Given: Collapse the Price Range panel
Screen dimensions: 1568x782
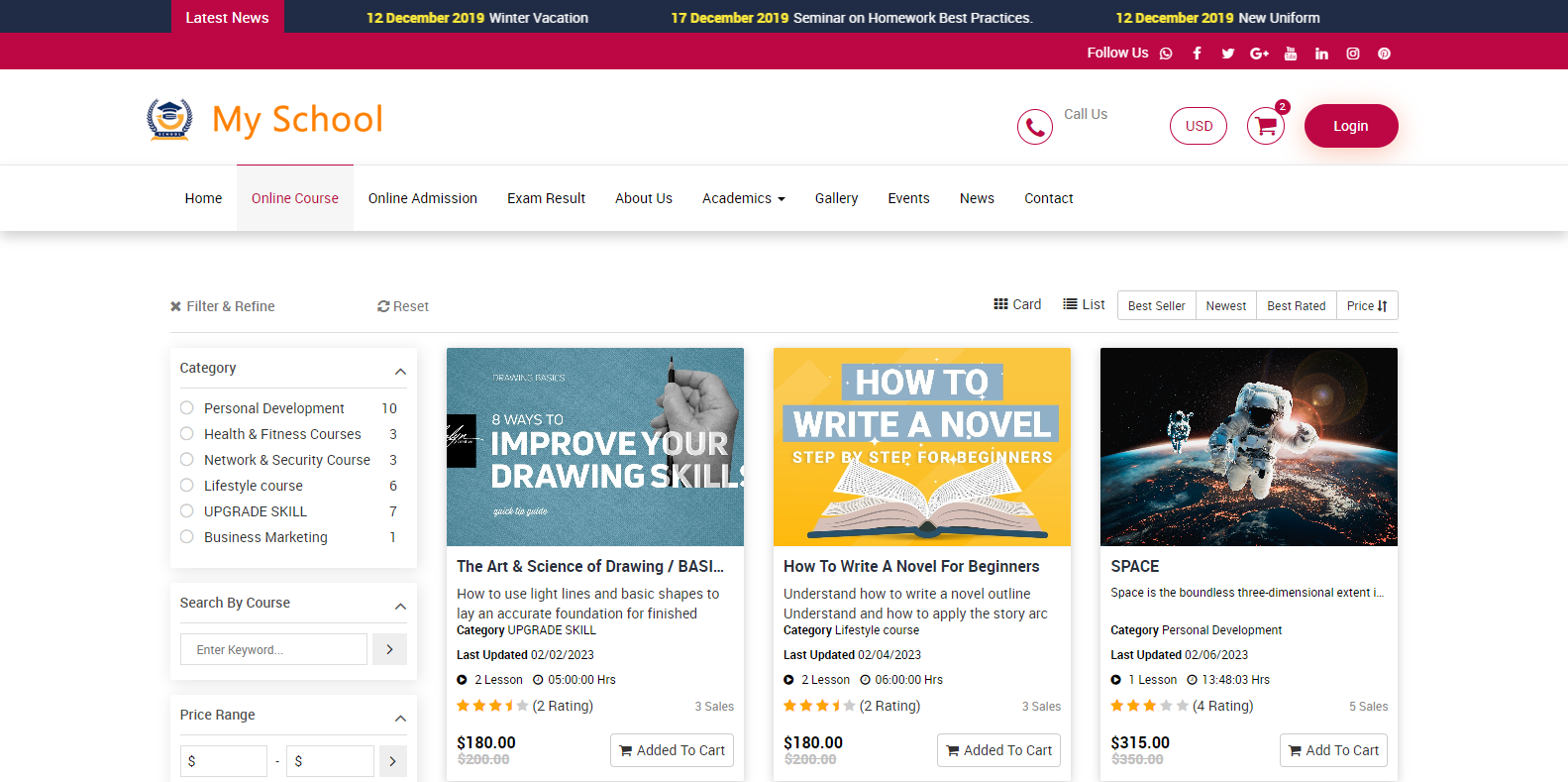Looking at the screenshot, I should pyautogui.click(x=400, y=719).
